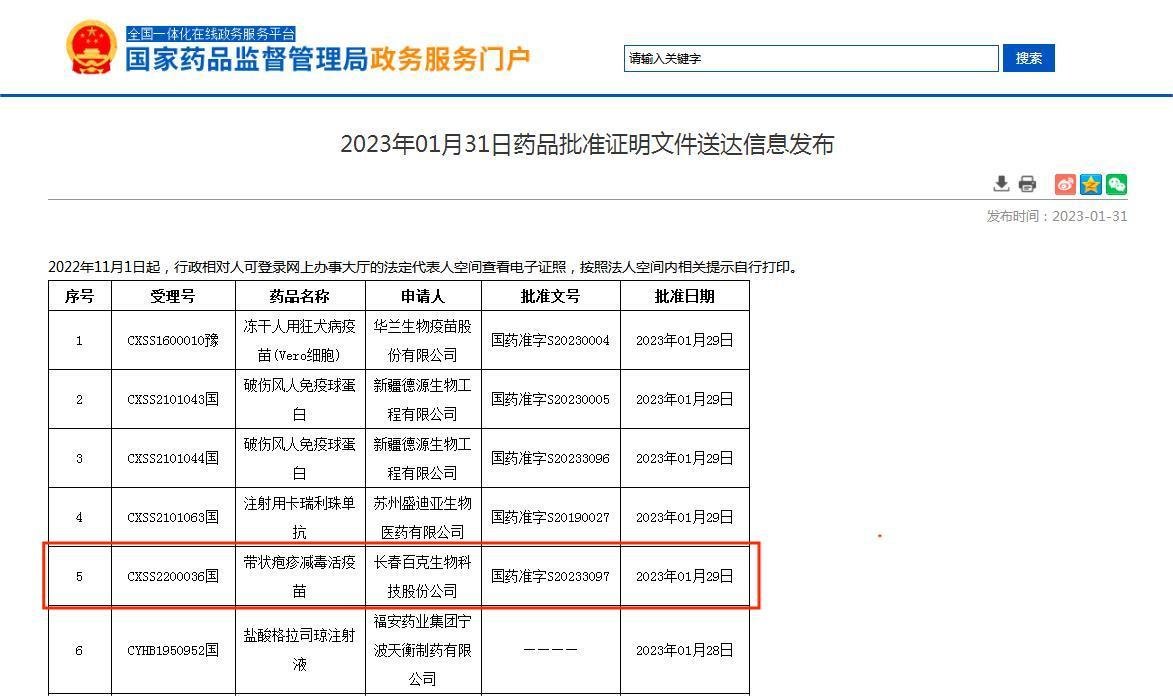
Task: Click the 申请人 column header
Action: click(x=423, y=296)
